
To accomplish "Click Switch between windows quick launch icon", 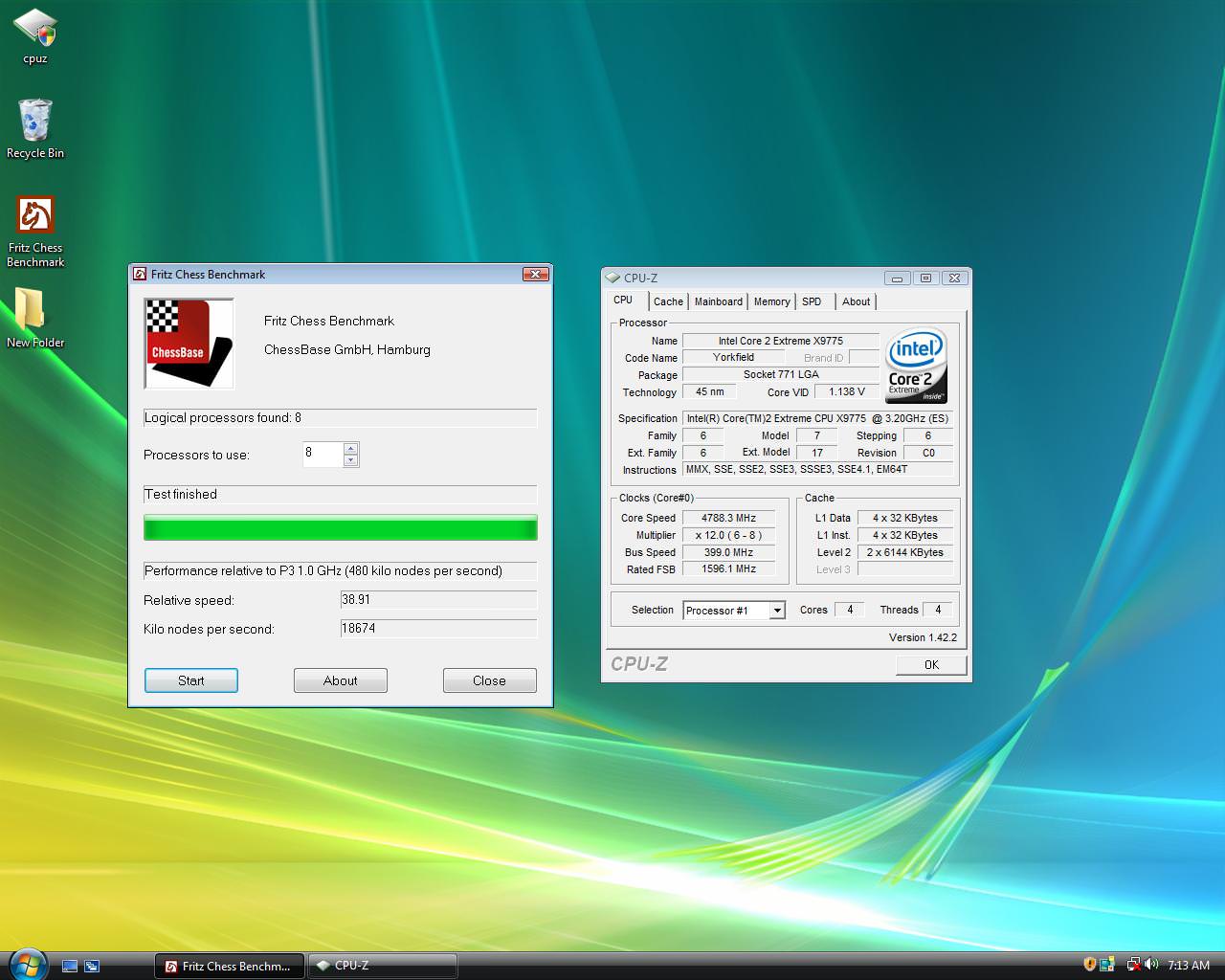I will tap(92, 966).
